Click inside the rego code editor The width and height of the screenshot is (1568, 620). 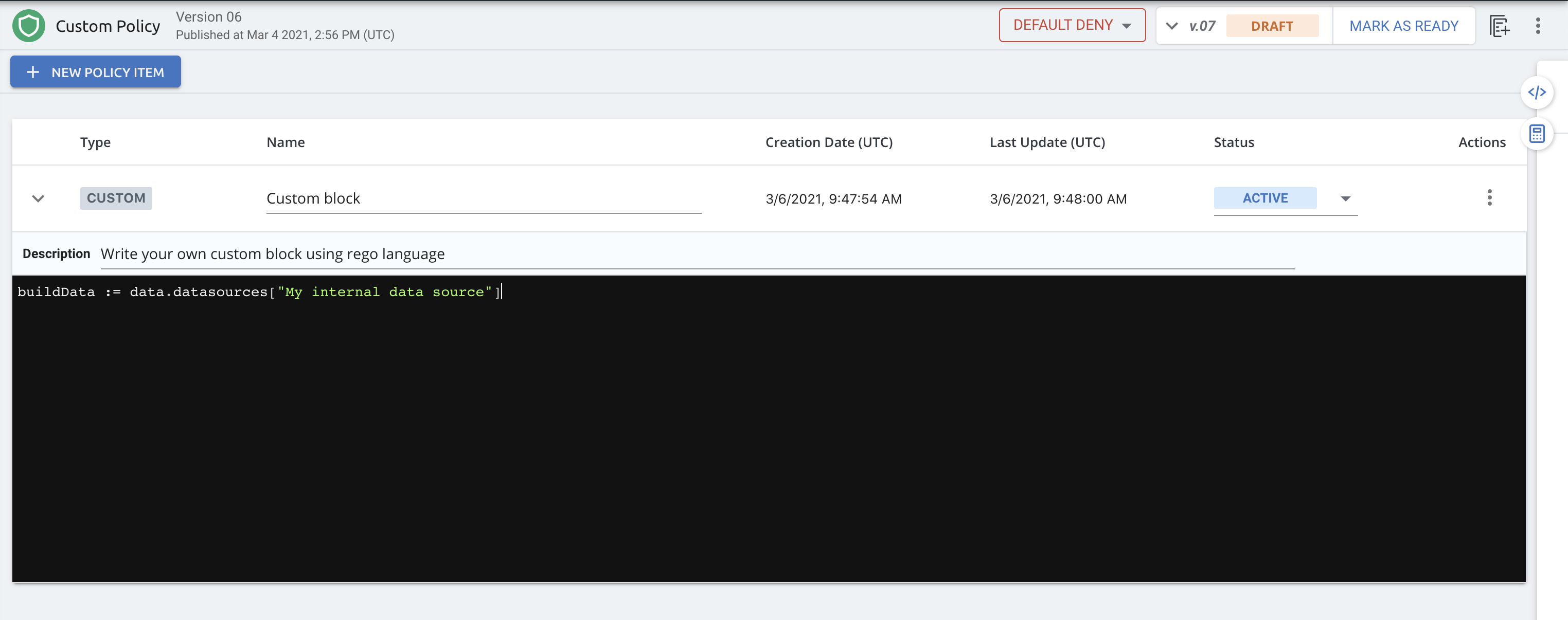[768, 428]
